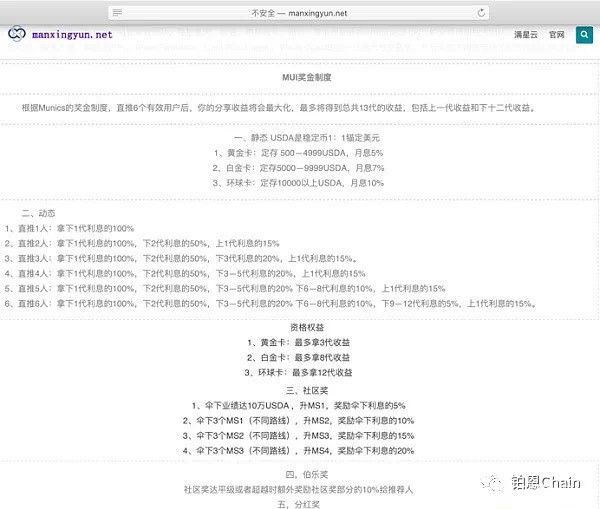The width and height of the screenshot is (600, 509).
Task: Click the 直推2人 rule line
Action: (x=142, y=243)
